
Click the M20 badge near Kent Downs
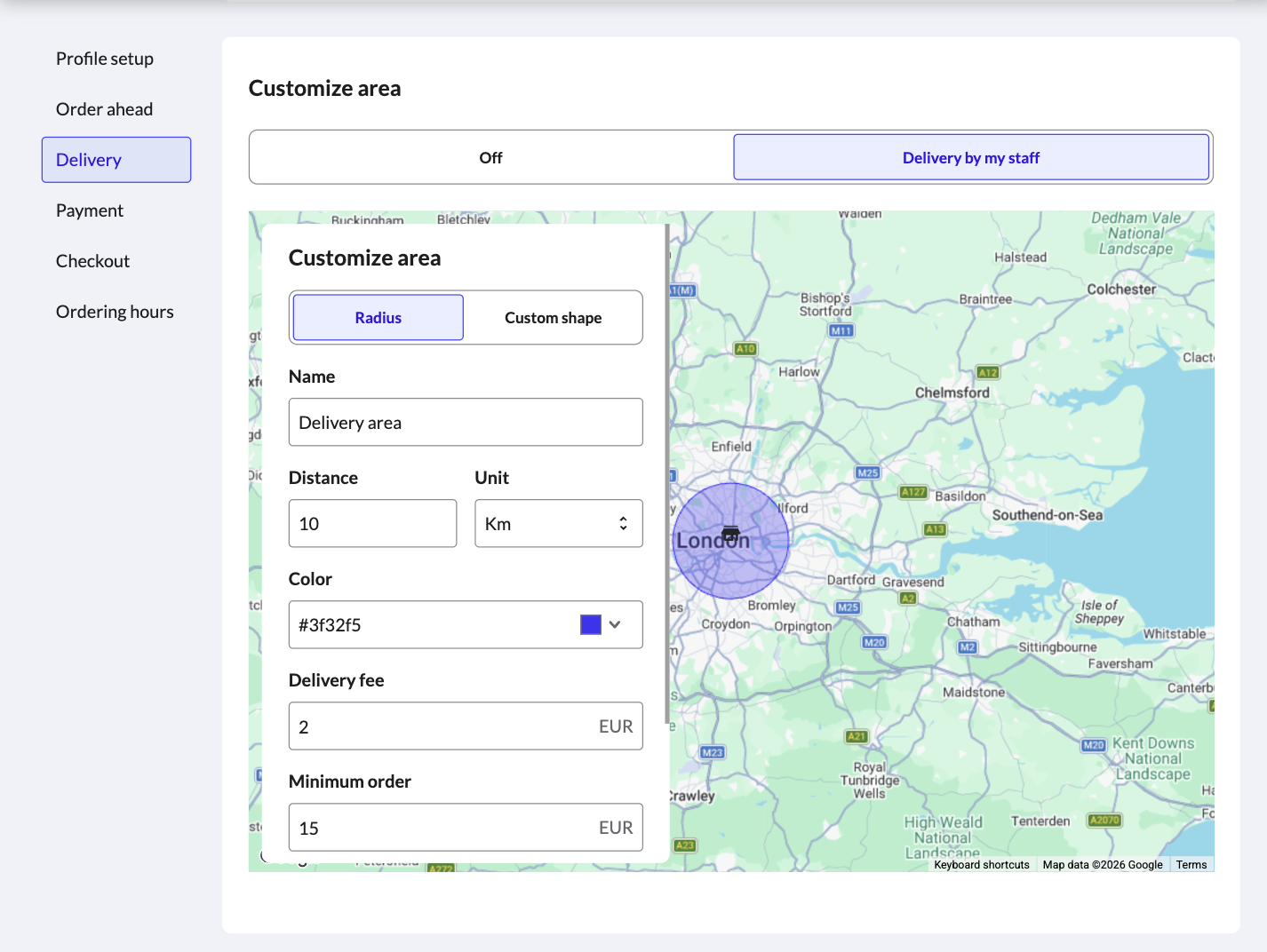coord(1094,745)
